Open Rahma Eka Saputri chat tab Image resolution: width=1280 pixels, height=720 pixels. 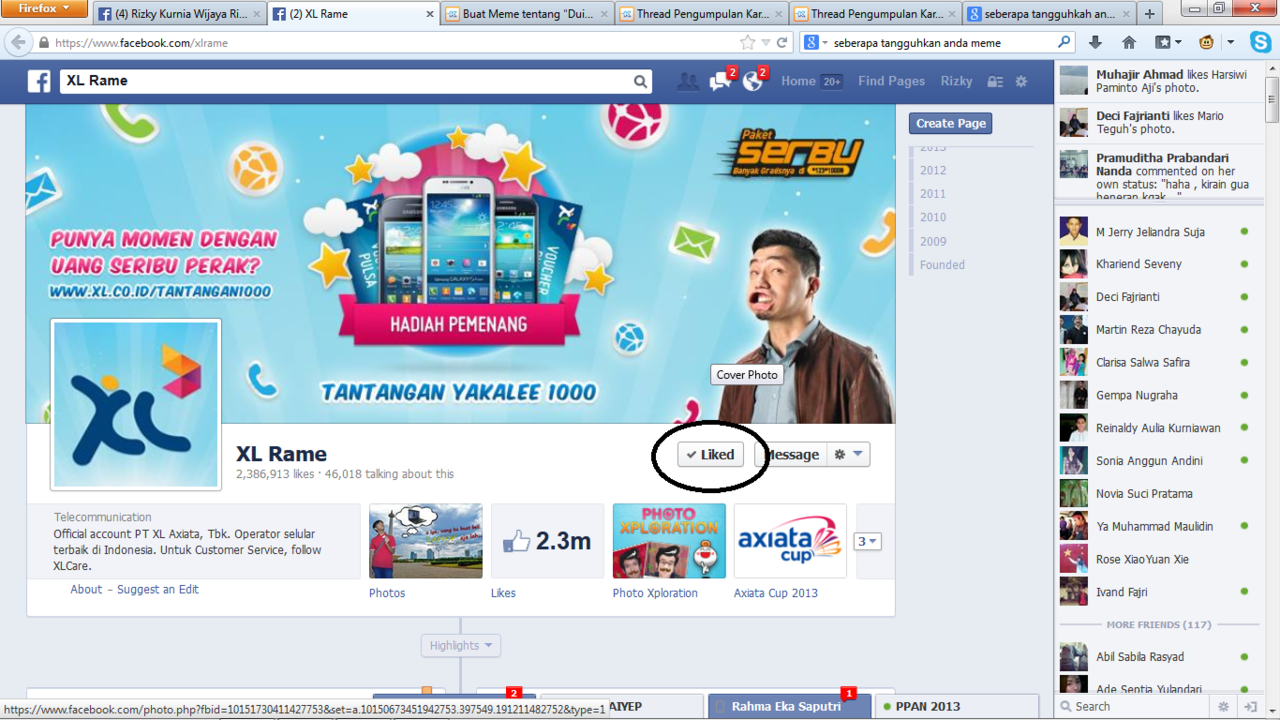point(789,706)
